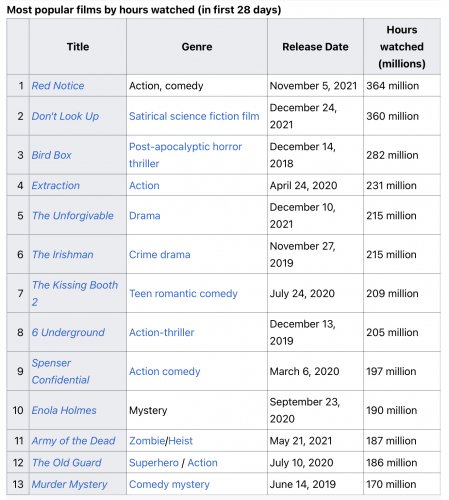Follow the Enola Holmes link

[64, 410]
